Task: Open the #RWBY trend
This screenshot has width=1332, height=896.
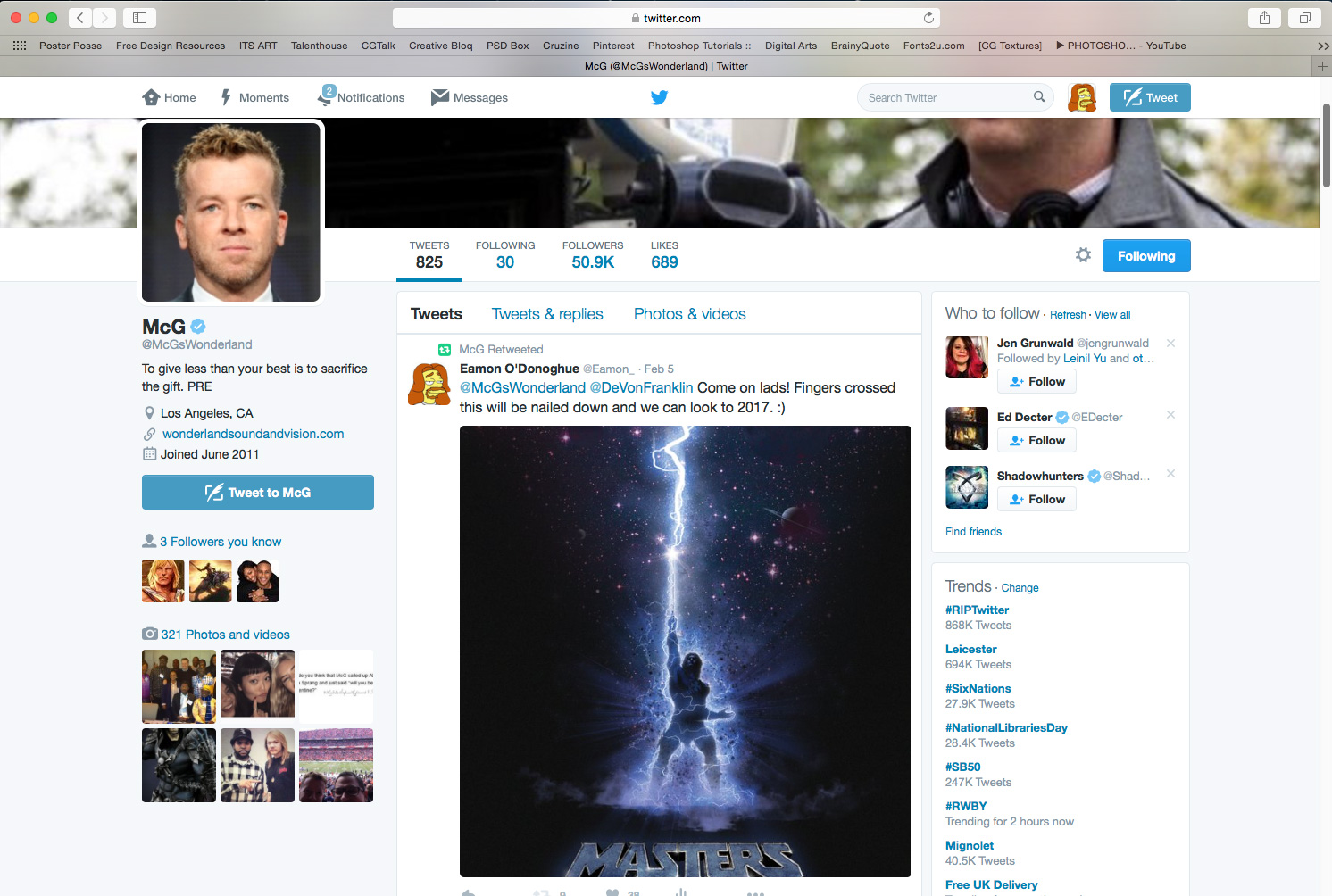Action: pyautogui.click(x=966, y=807)
